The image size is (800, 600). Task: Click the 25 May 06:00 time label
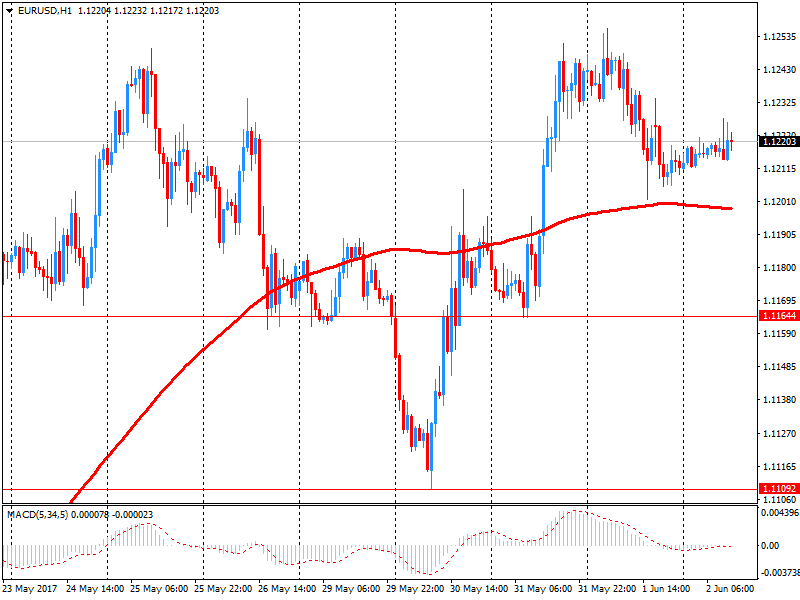(x=159, y=589)
